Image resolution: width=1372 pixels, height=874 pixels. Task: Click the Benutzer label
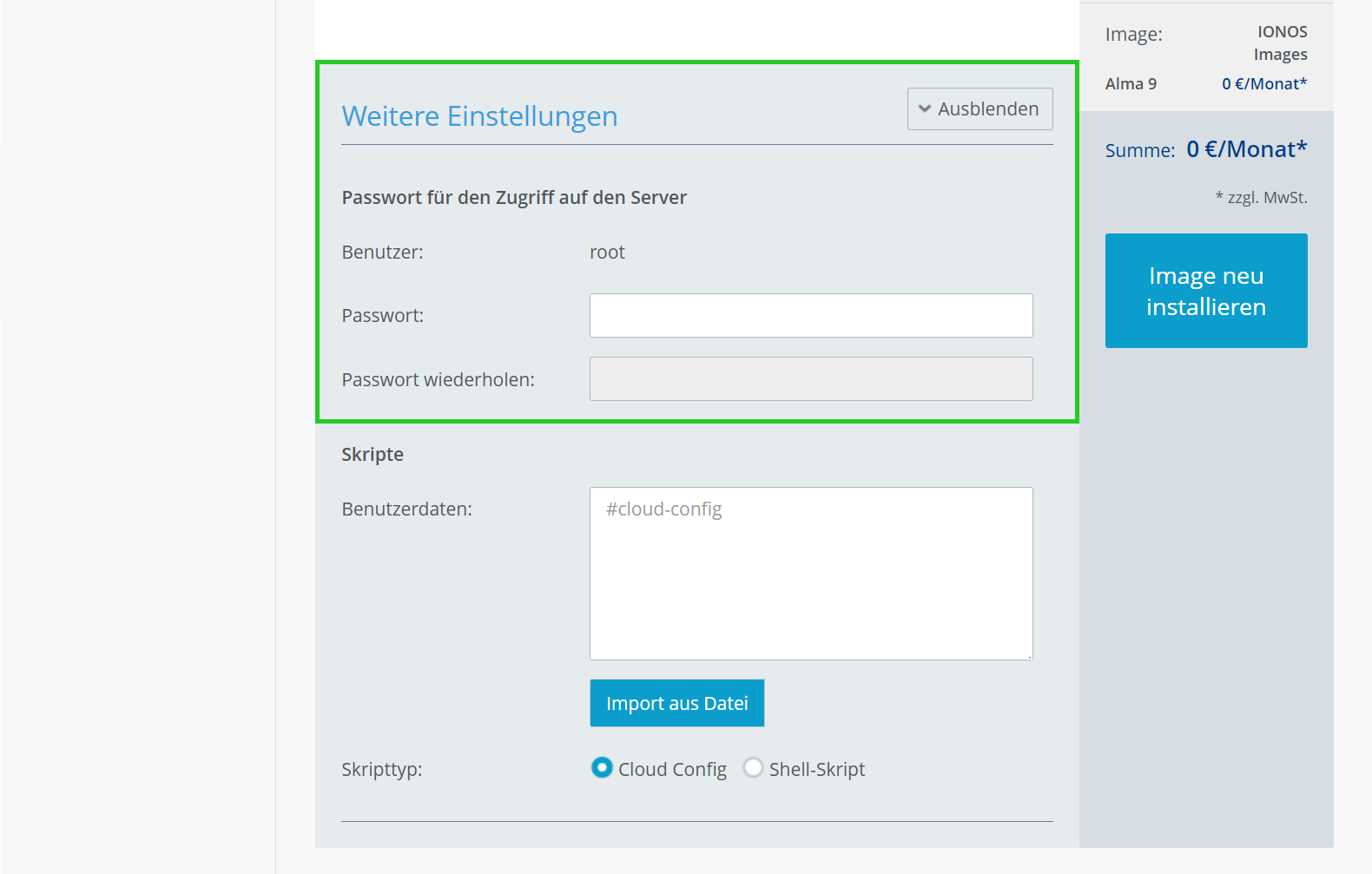tap(383, 253)
